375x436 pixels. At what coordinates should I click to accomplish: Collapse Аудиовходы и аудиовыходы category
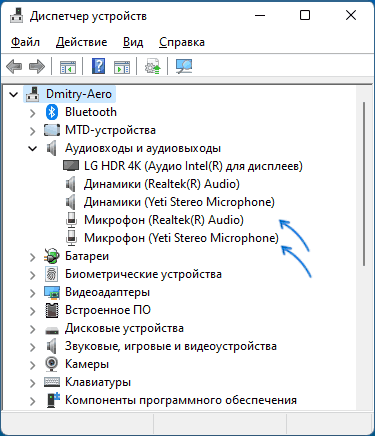[33, 149]
